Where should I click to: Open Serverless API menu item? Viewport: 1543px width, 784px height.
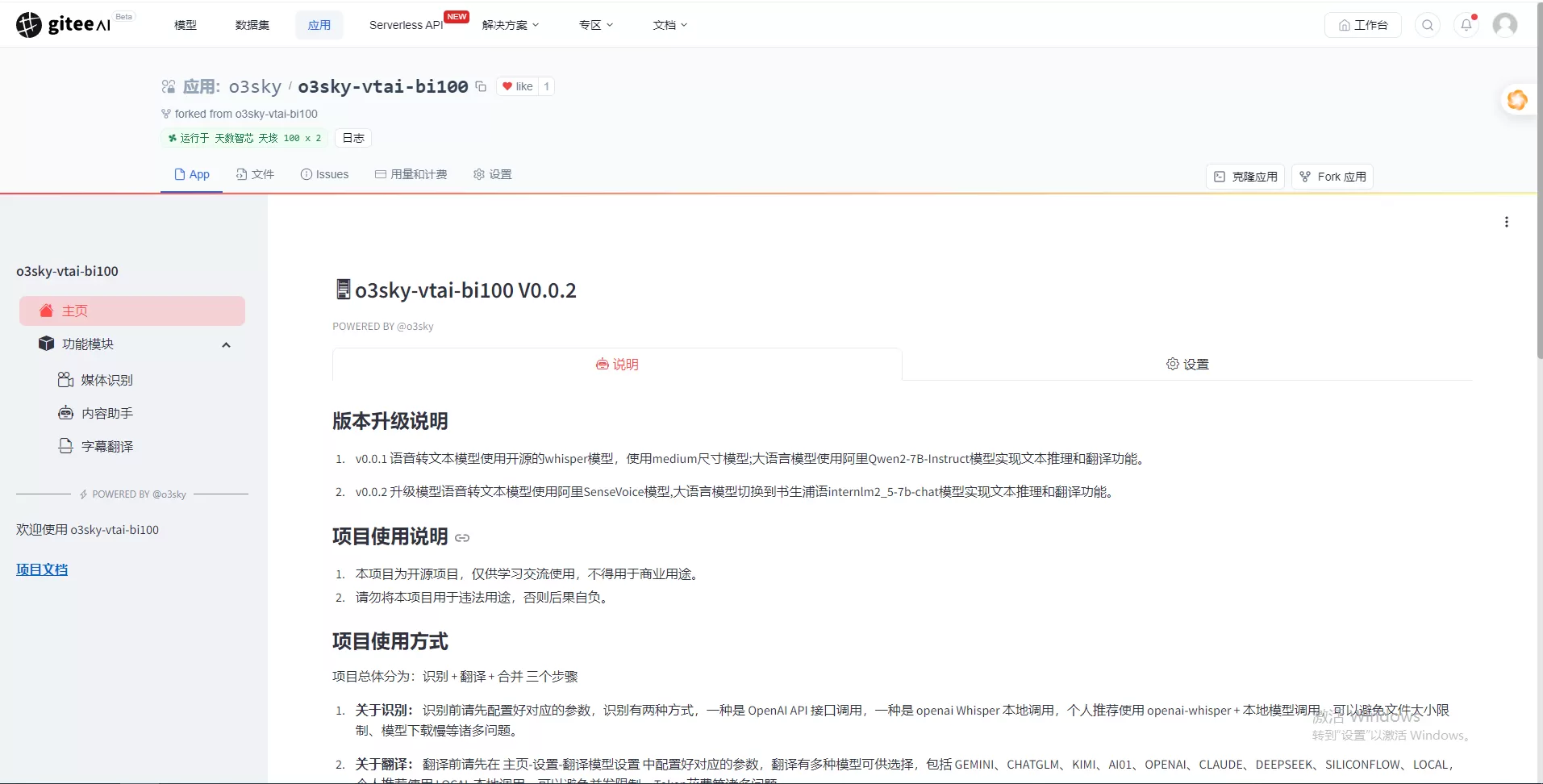pyautogui.click(x=407, y=25)
